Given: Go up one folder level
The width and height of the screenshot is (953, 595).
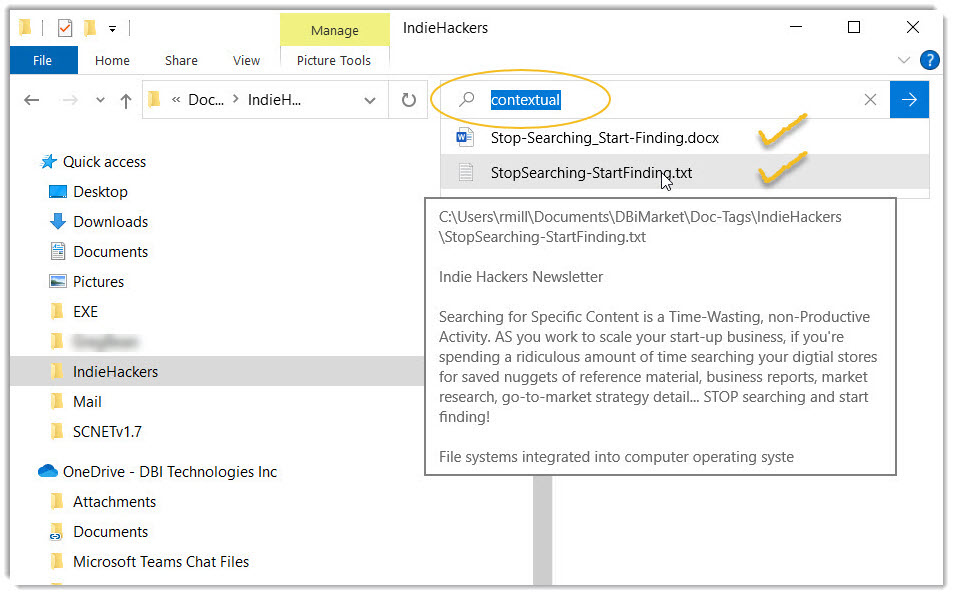Looking at the screenshot, I should point(126,100).
